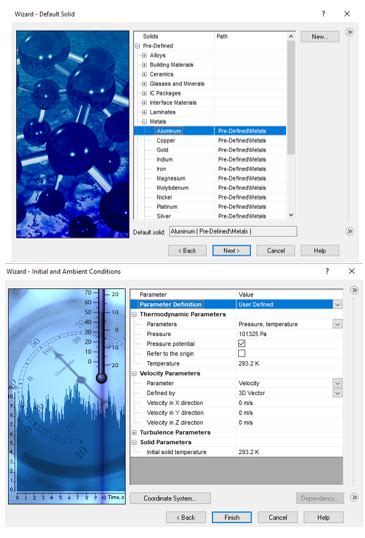The height and width of the screenshot is (538, 365).
Task: Click the Coordinate System... button
Action: coord(170,499)
